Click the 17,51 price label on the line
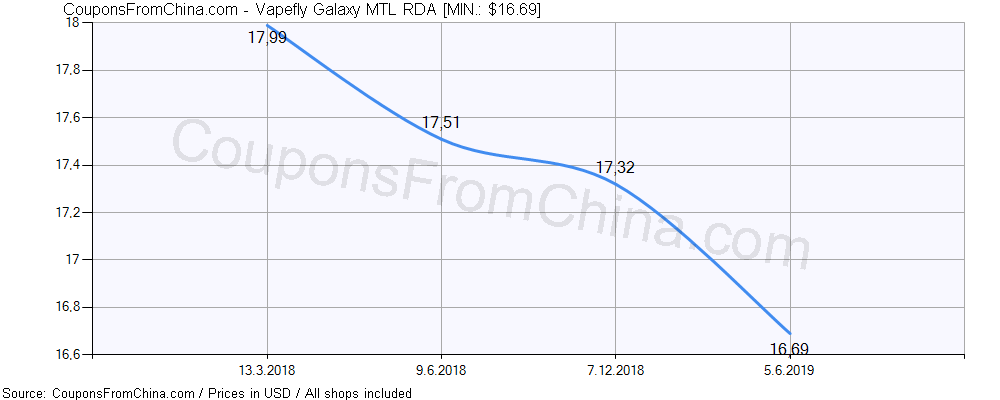Image resolution: width=1000 pixels, height=400 pixels. click(x=441, y=123)
